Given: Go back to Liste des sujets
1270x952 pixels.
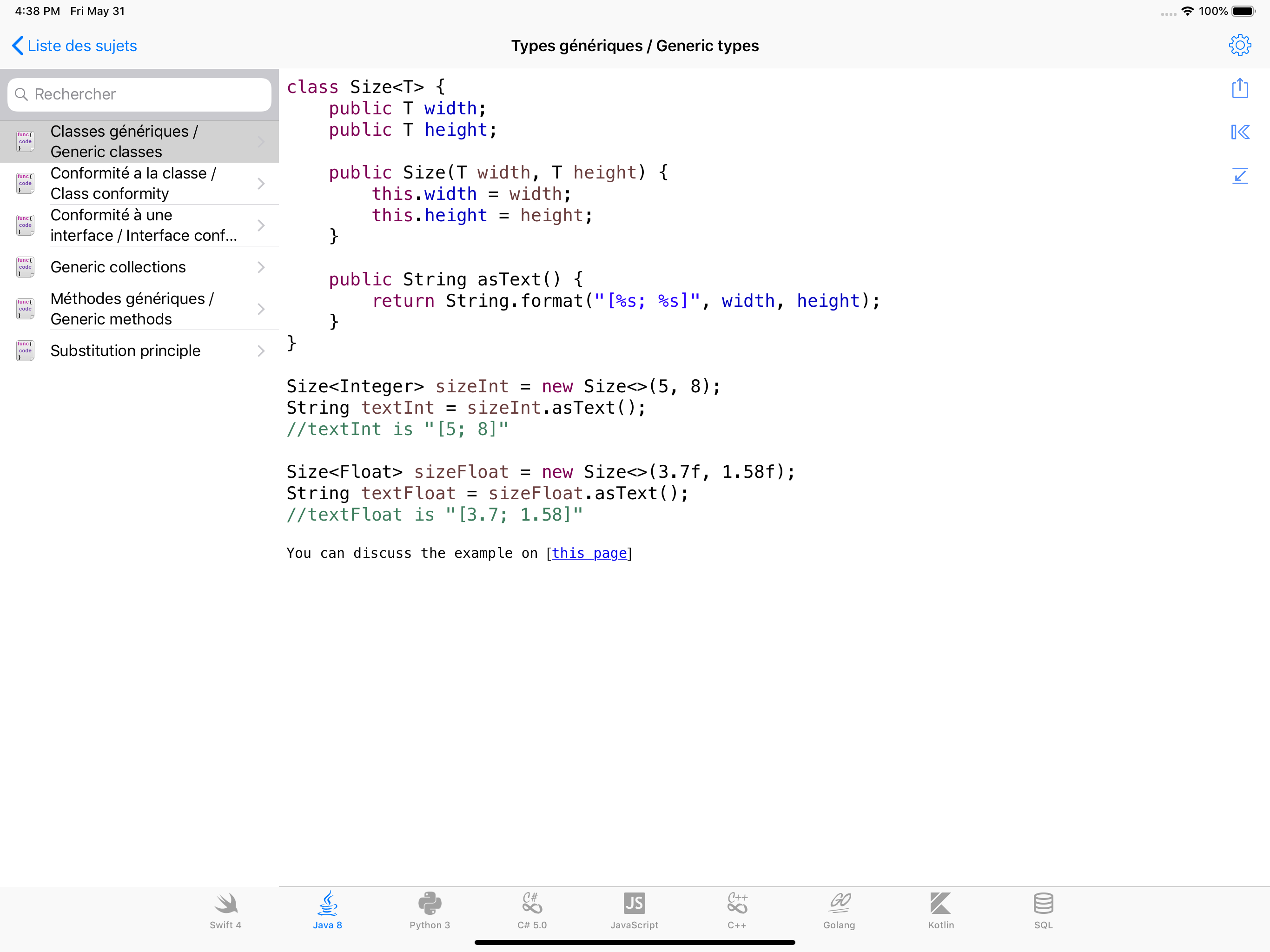Looking at the screenshot, I should [x=75, y=46].
